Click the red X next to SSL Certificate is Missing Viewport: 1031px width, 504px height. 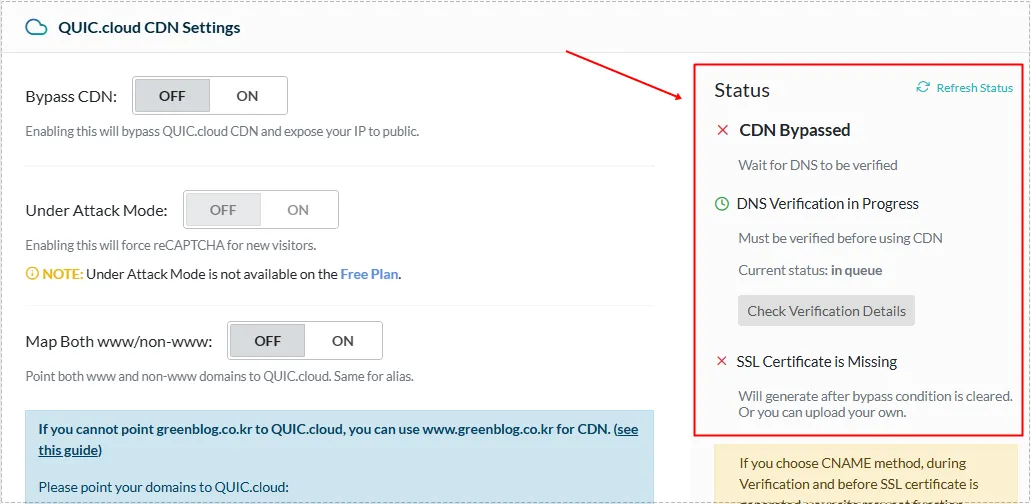click(721, 361)
